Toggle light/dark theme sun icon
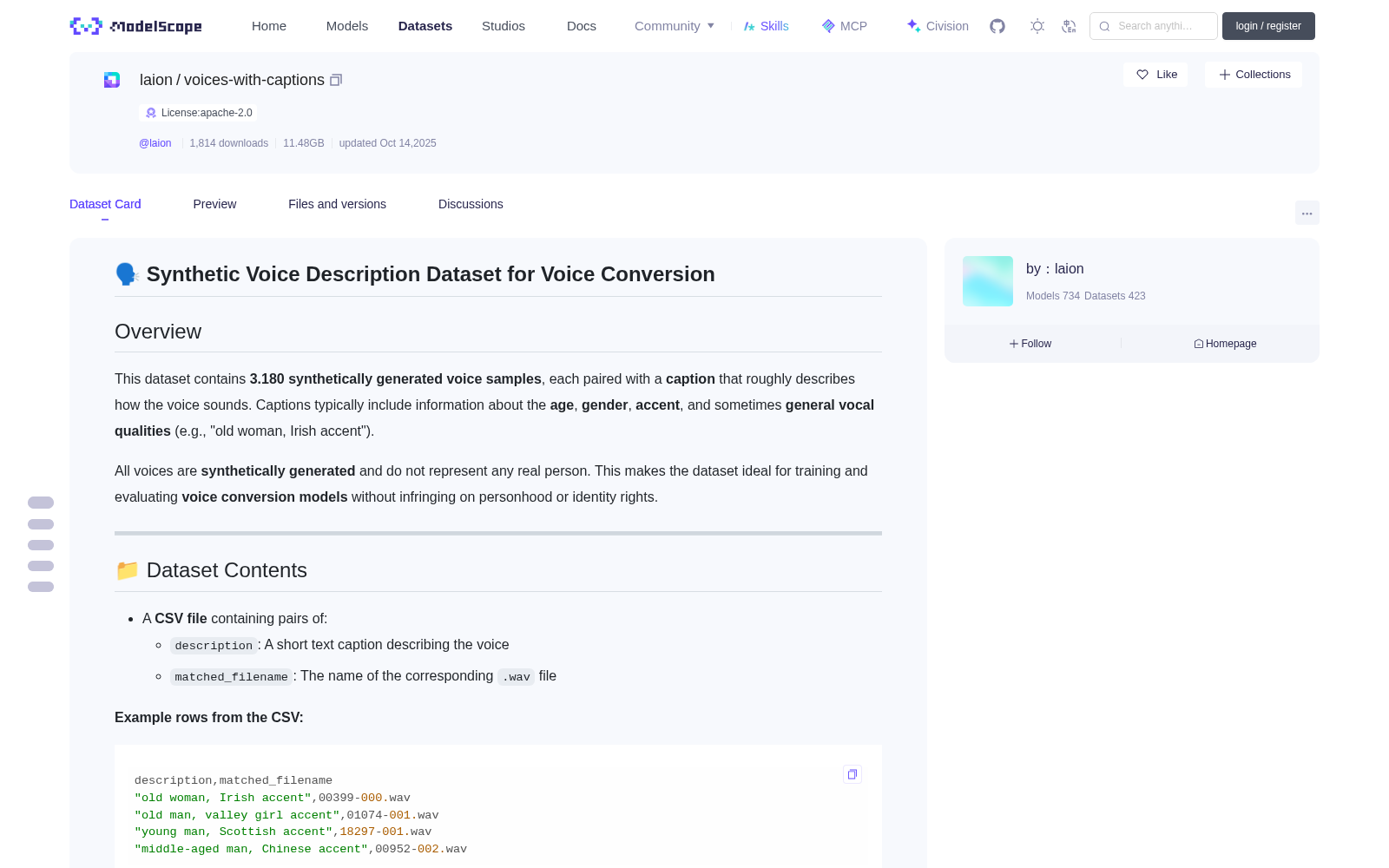 (x=1037, y=26)
